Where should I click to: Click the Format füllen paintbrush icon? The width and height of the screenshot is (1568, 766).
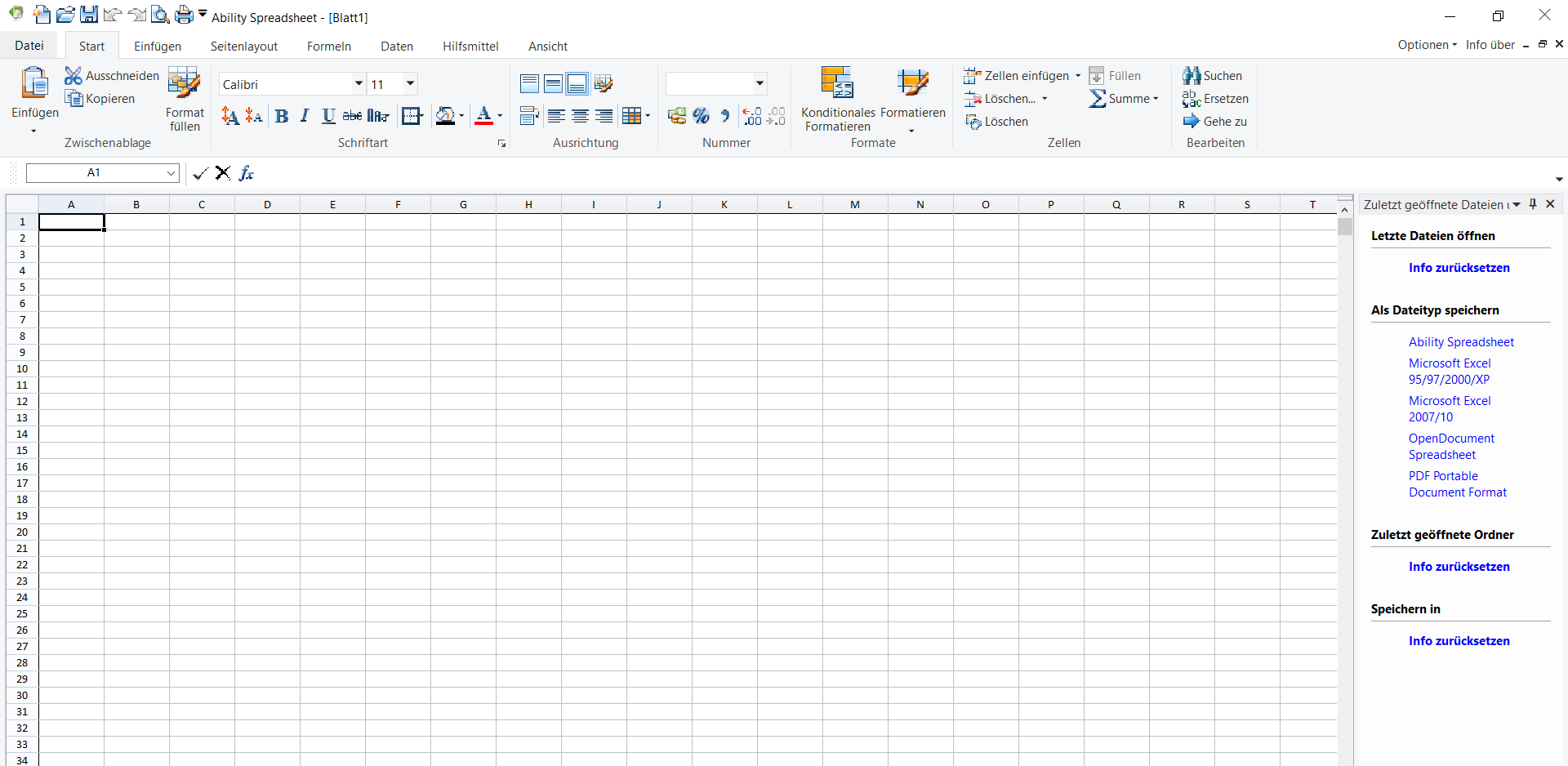click(185, 83)
